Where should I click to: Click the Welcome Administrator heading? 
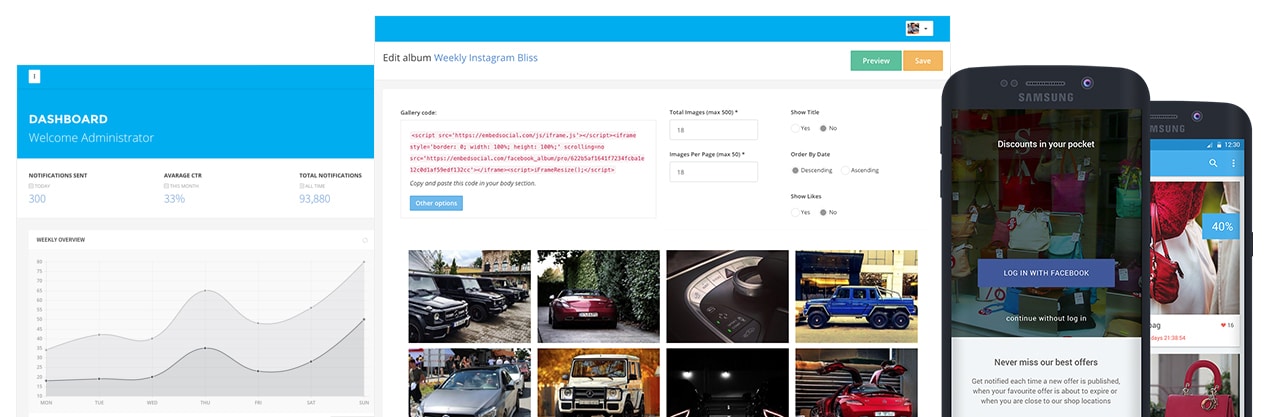(91, 138)
